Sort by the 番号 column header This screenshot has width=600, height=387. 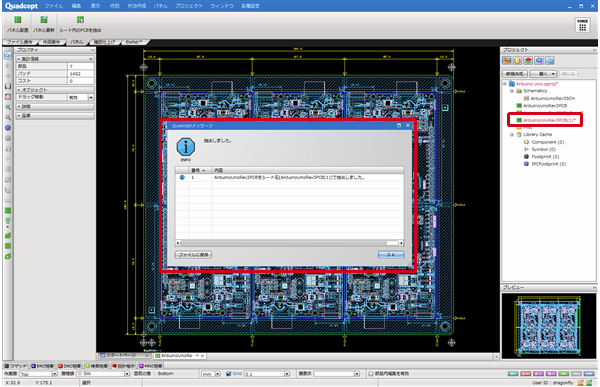pos(200,170)
